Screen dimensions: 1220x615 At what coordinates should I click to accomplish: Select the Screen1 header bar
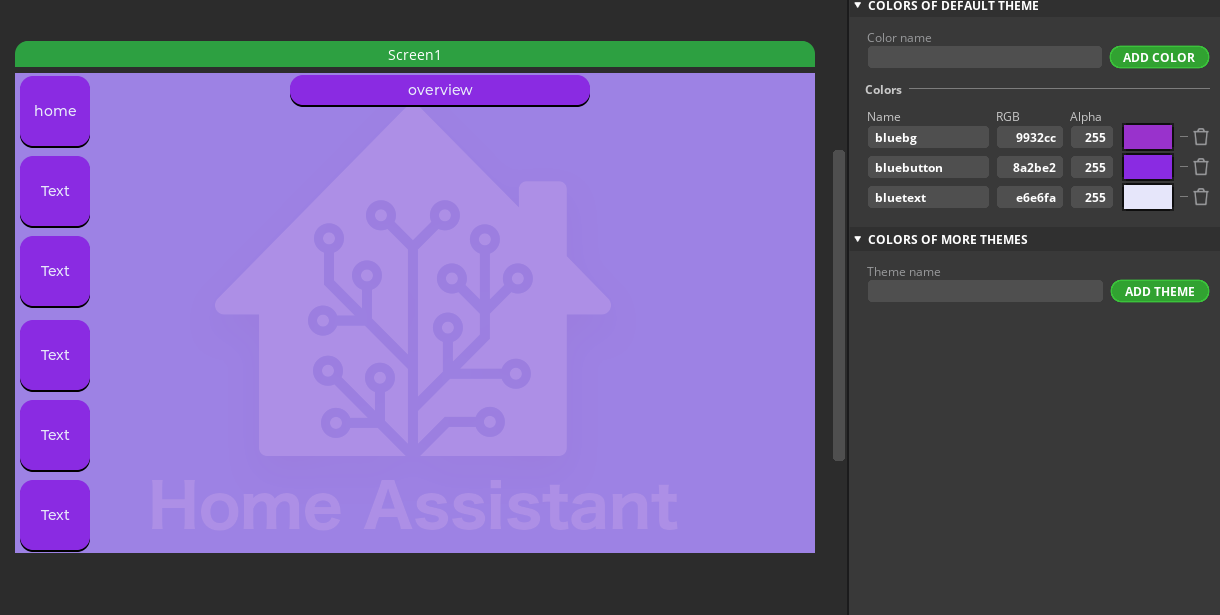point(415,55)
